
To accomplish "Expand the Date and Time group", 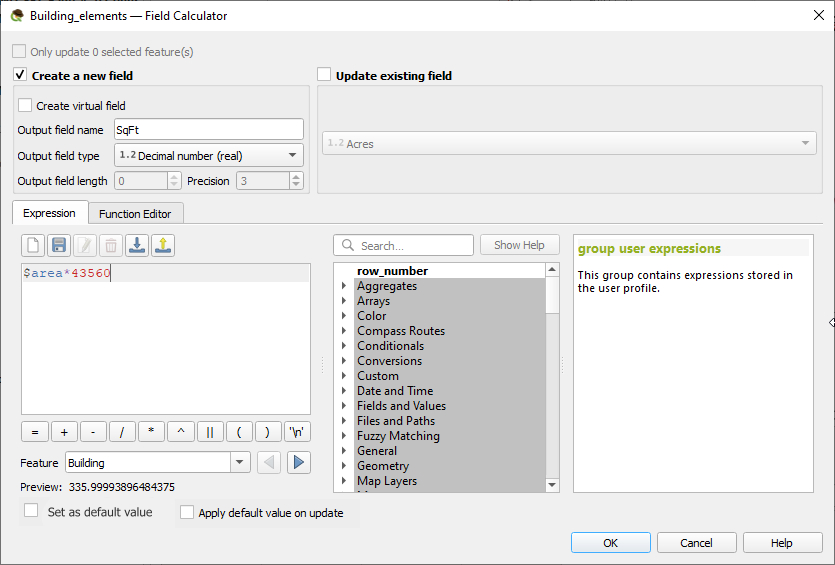I will tap(344, 390).
